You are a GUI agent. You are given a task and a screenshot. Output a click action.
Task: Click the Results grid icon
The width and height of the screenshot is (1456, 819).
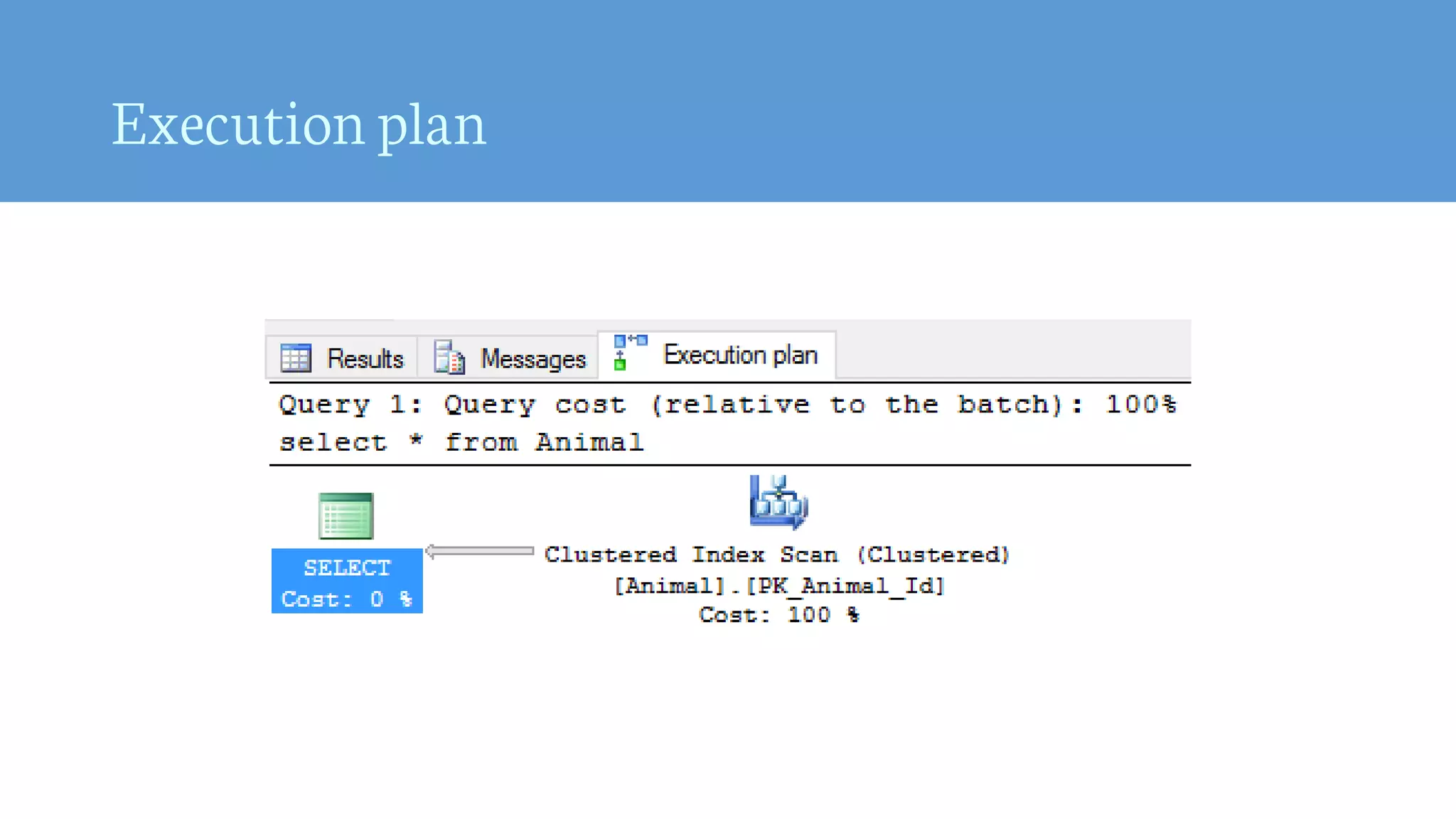296,358
